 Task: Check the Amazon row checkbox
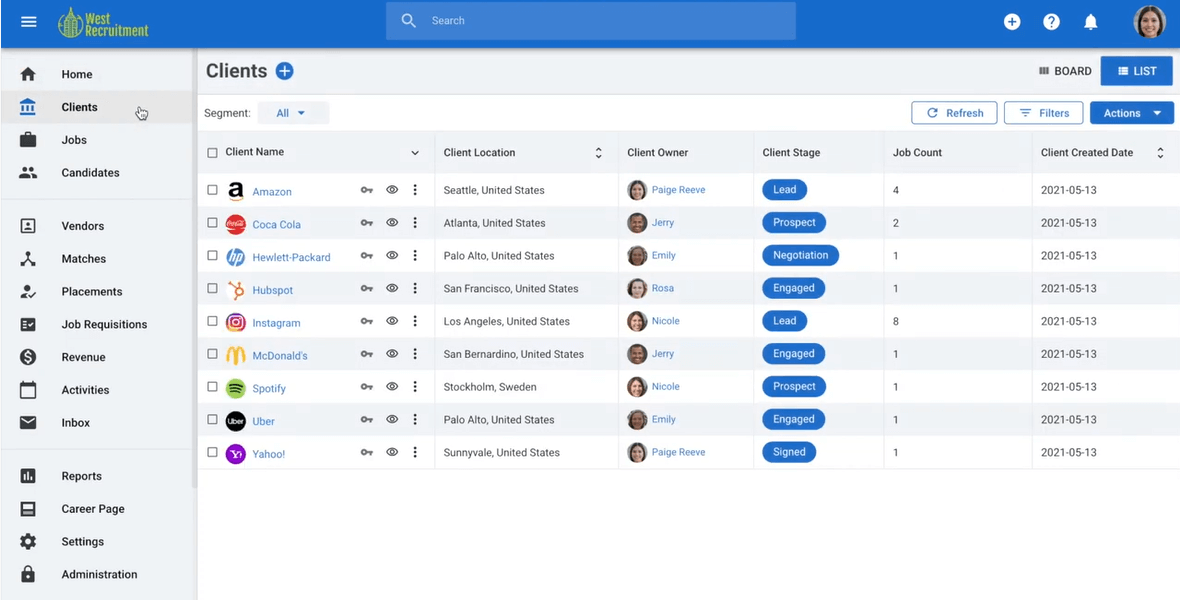tap(212, 190)
